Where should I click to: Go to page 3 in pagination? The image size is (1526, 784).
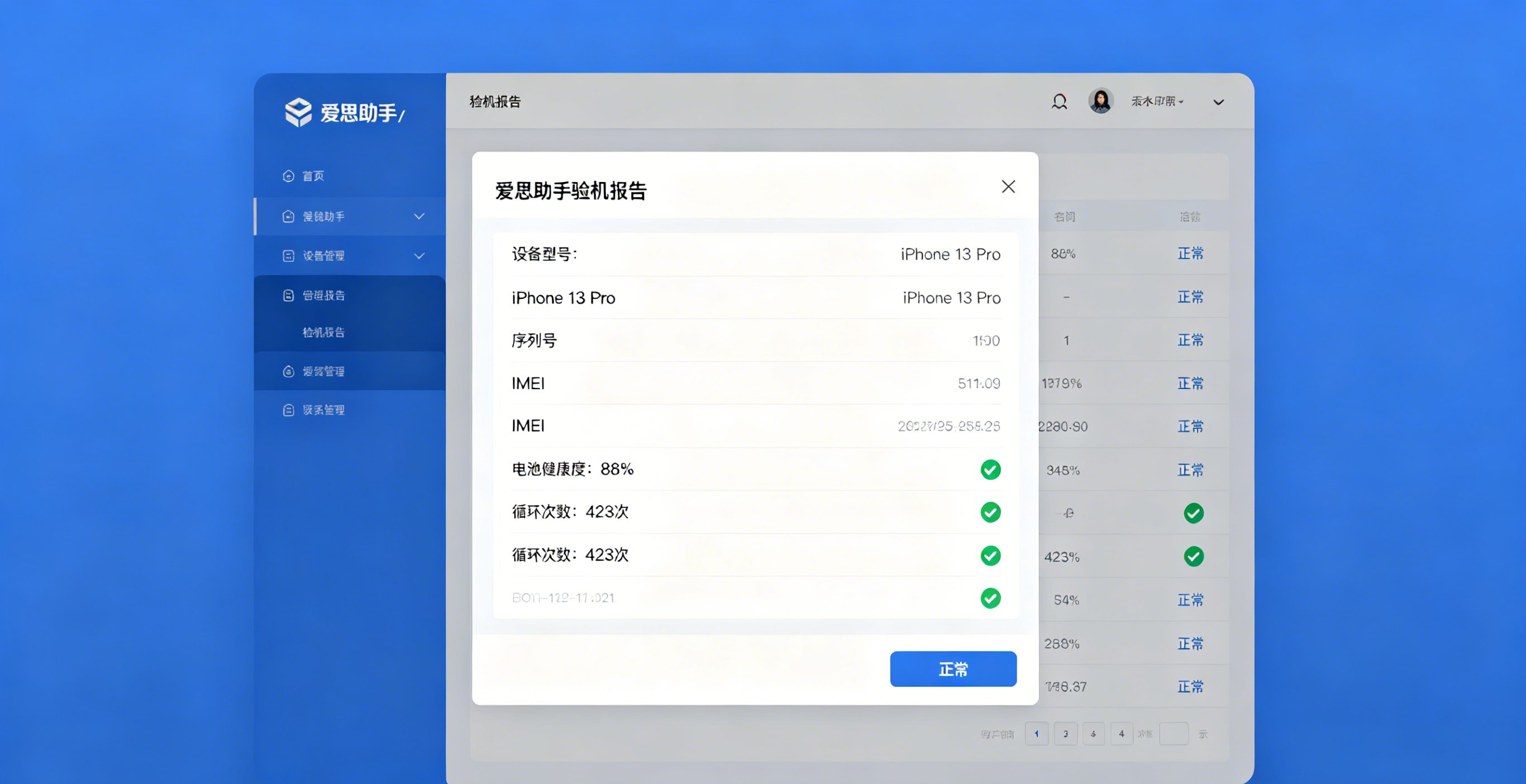(1066, 734)
